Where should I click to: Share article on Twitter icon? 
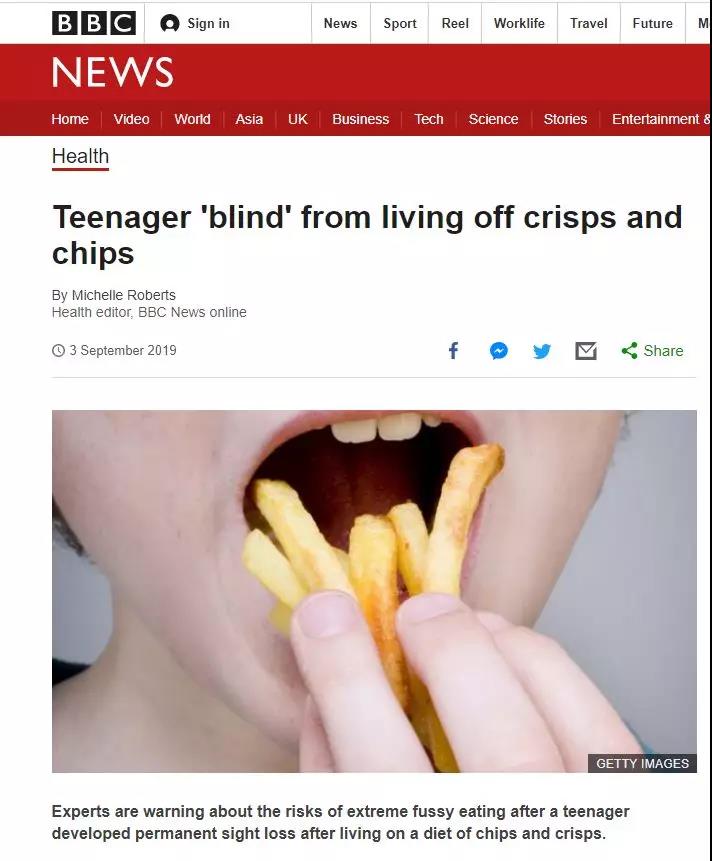pos(542,350)
